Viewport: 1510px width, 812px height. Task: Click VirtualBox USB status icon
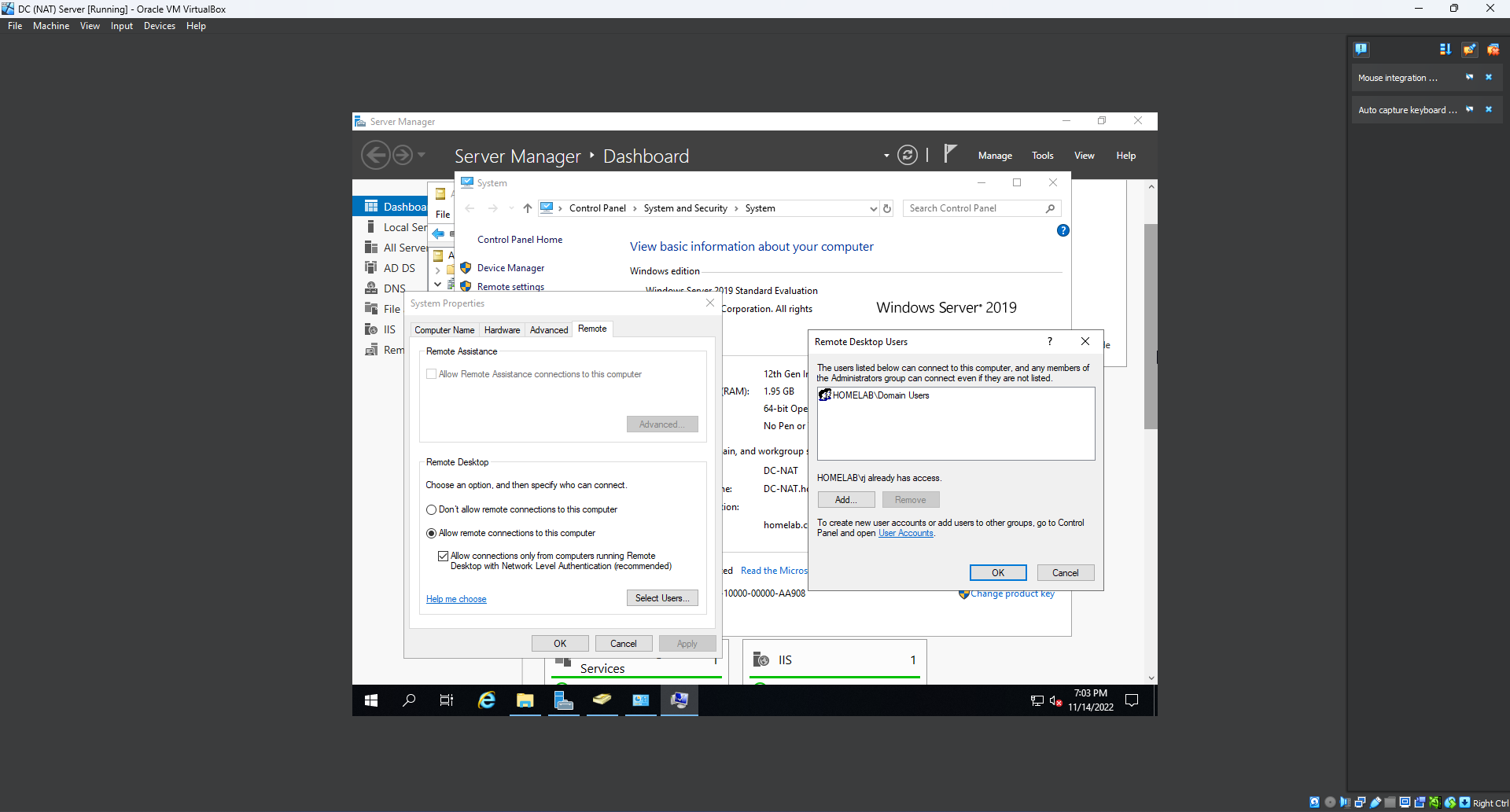(1376, 803)
